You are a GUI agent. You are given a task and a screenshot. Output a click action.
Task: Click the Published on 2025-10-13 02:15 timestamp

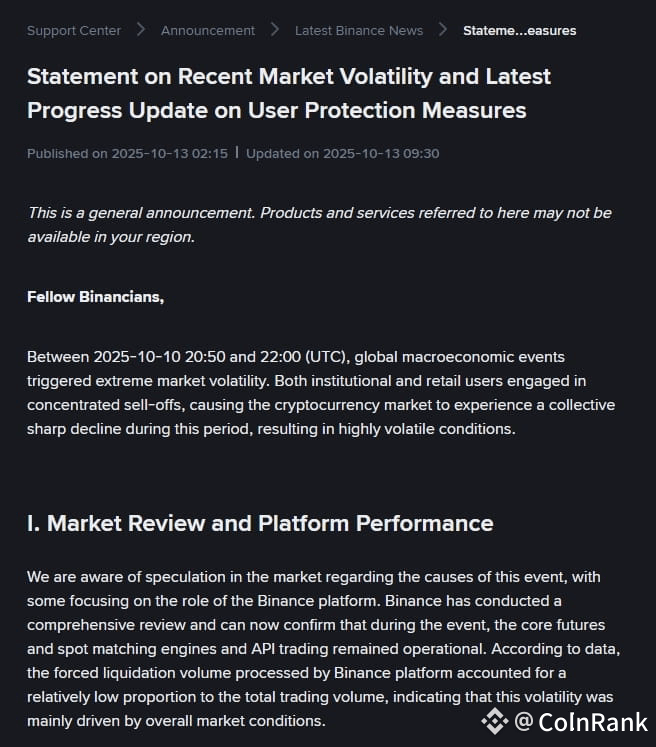[x=127, y=153]
